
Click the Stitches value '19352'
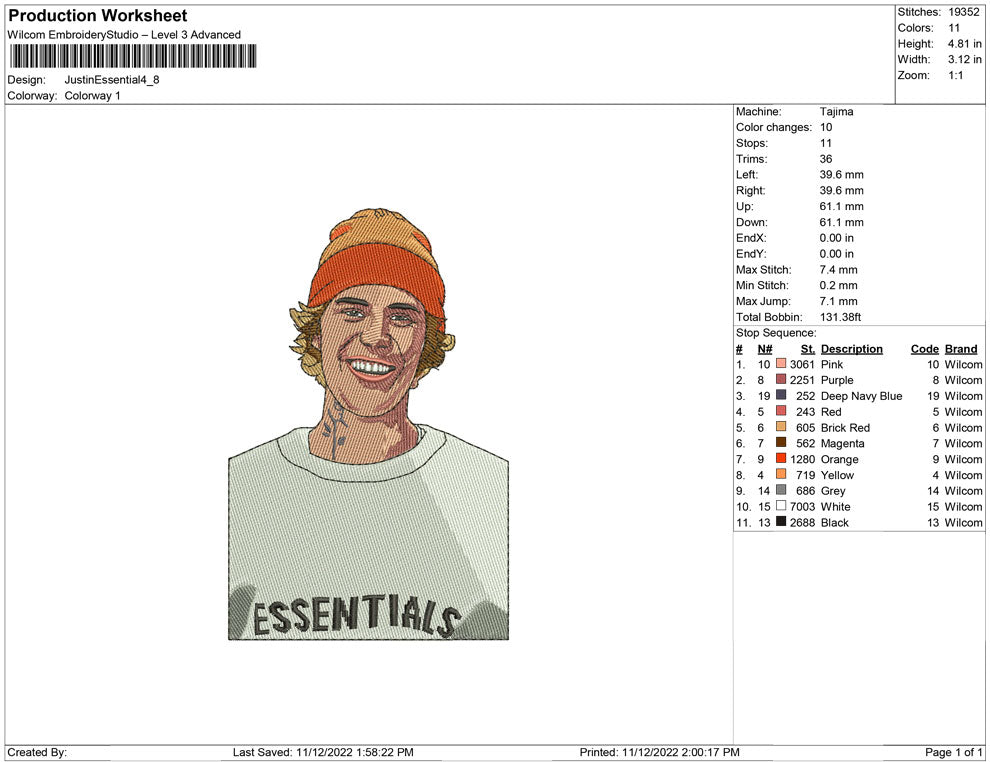[x=963, y=12]
